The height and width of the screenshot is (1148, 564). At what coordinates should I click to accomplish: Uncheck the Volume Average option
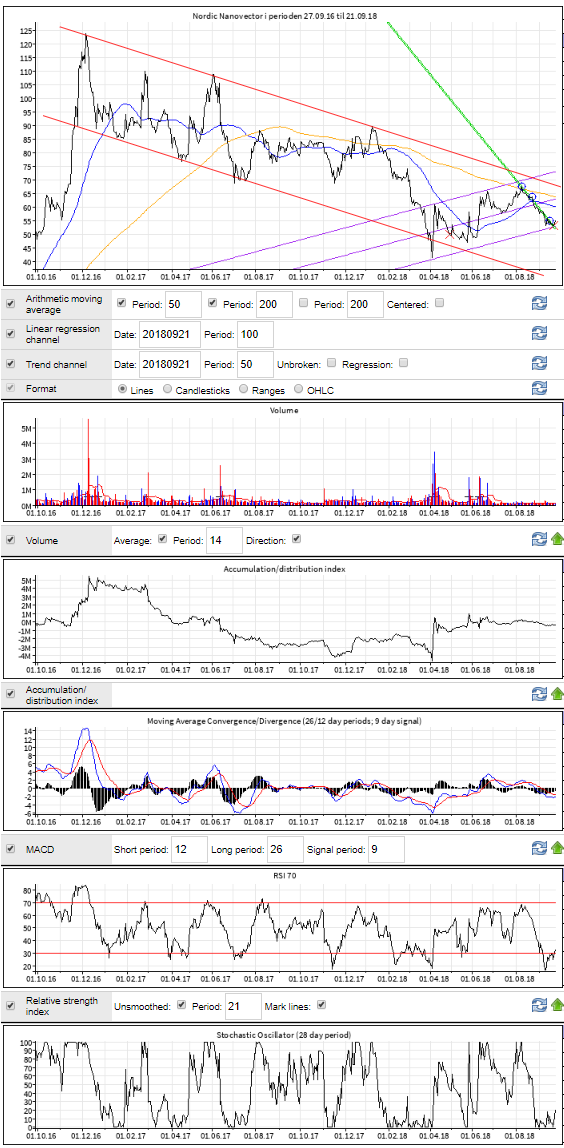163,539
